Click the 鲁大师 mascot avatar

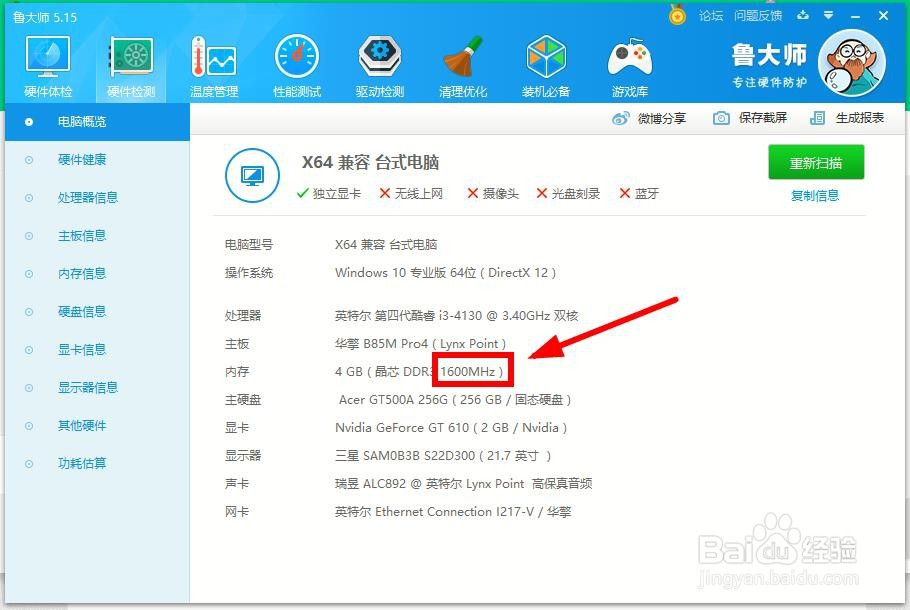(x=852, y=62)
